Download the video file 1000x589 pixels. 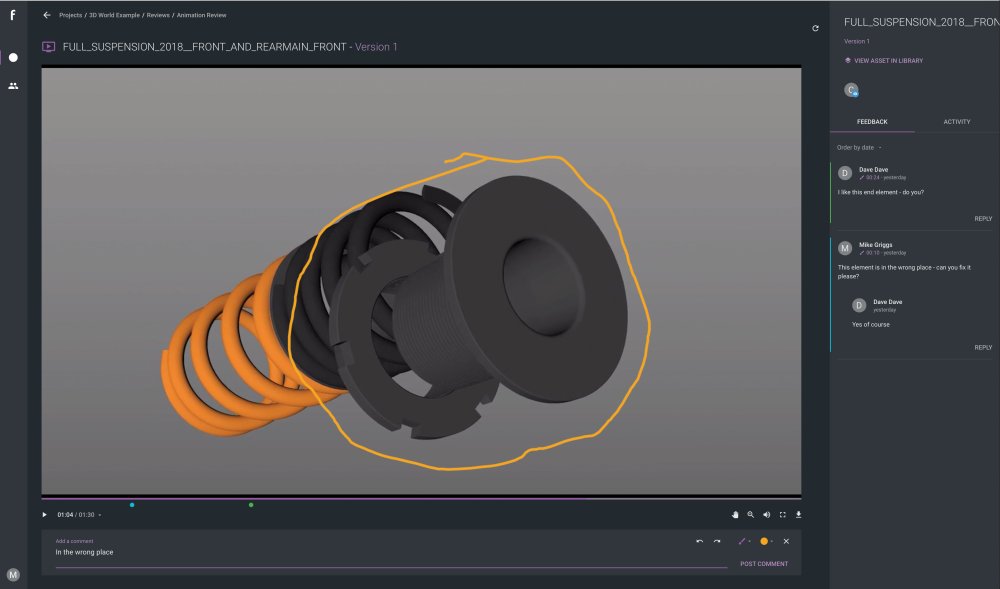point(798,514)
